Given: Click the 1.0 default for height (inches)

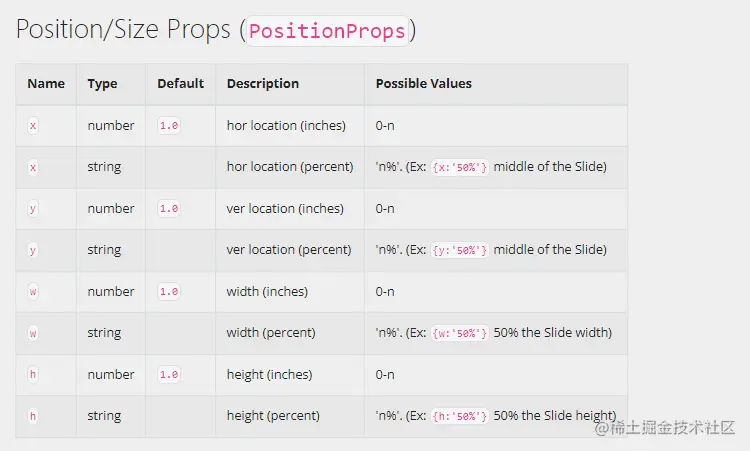Looking at the screenshot, I should point(169,374).
